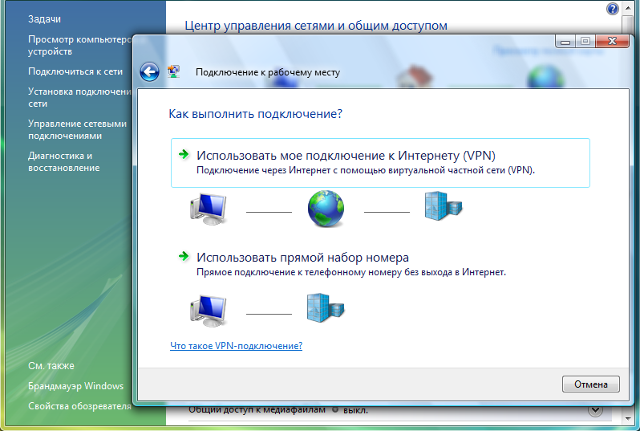Viewport: 640px width, 431px height.
Task: Click the 'Задачи' sidebar heading
Action: (44, 19)
